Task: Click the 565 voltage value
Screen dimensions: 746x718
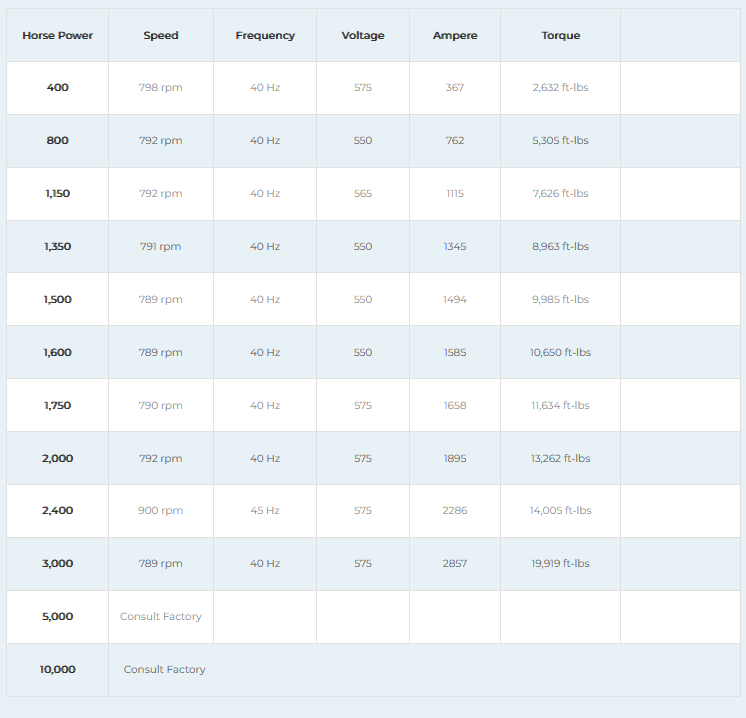Action: click(x=362, y=194)
